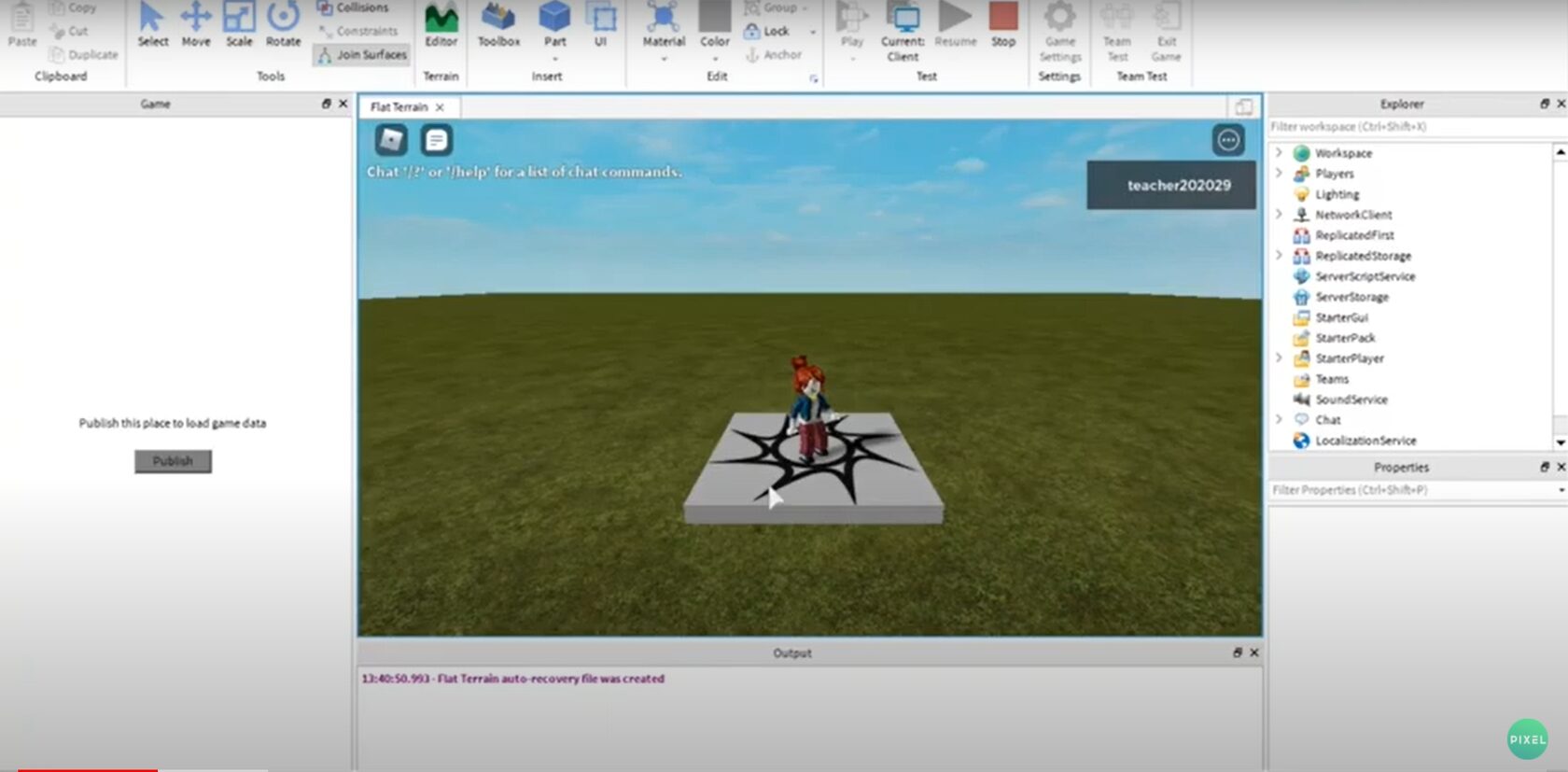Image resolution: width=1568 pixels, height=772 pixels.
Task: Toggle Join Surfaces
Action: [362, 55]
